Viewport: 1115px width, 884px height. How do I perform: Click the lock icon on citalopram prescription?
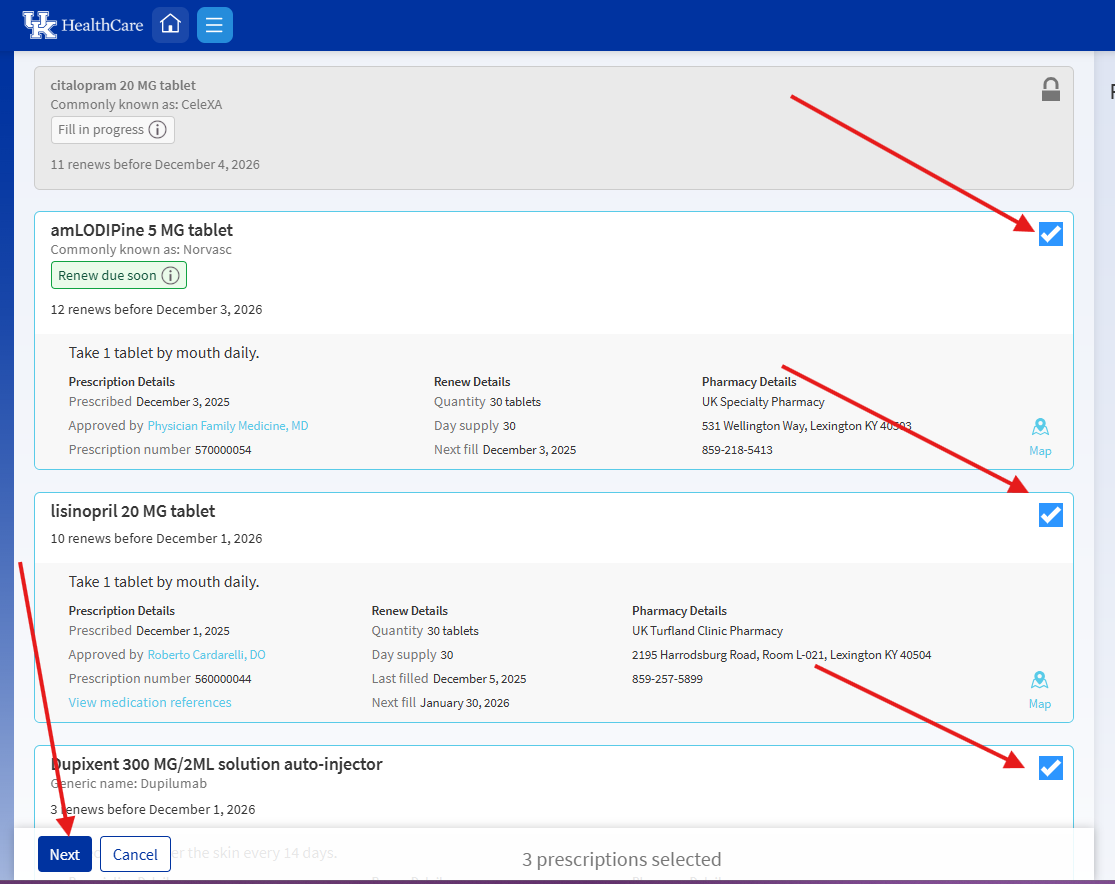1051,89
